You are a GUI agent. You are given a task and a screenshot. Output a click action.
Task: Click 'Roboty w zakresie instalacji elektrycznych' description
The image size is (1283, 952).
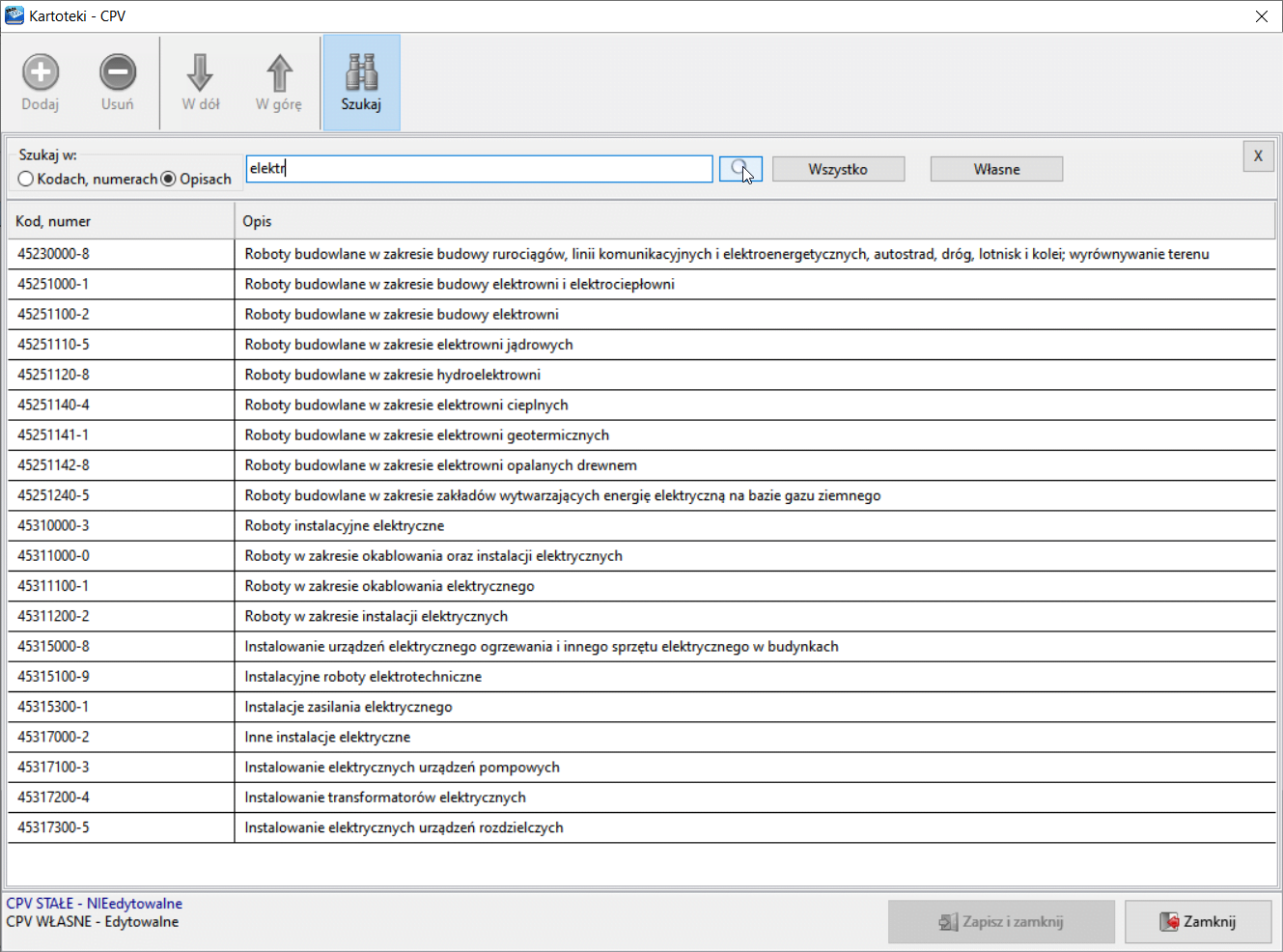[x=755, y=616]
